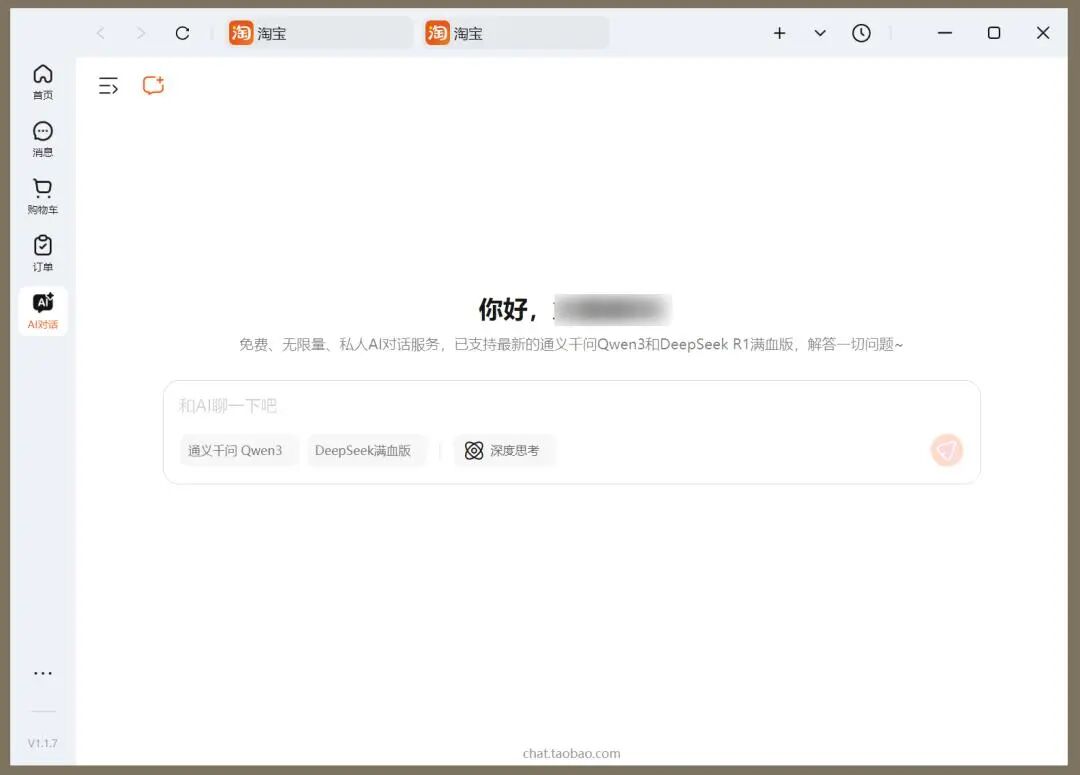Enable the 通义千问 Qwen3 model
The image size is (1080, 775).
(238, 450)
